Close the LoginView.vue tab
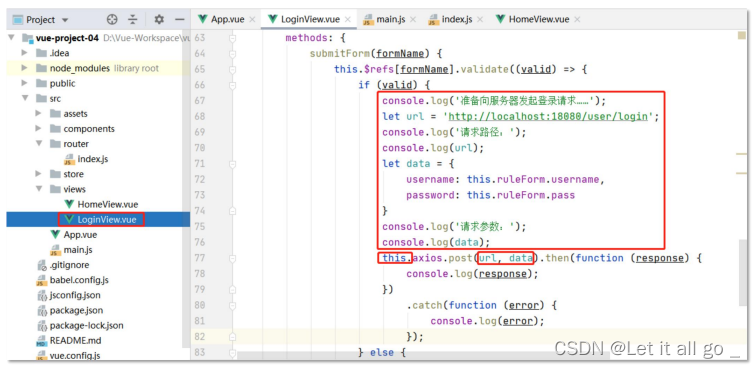This screenshot has width=755, height=368. pos(348,20)
